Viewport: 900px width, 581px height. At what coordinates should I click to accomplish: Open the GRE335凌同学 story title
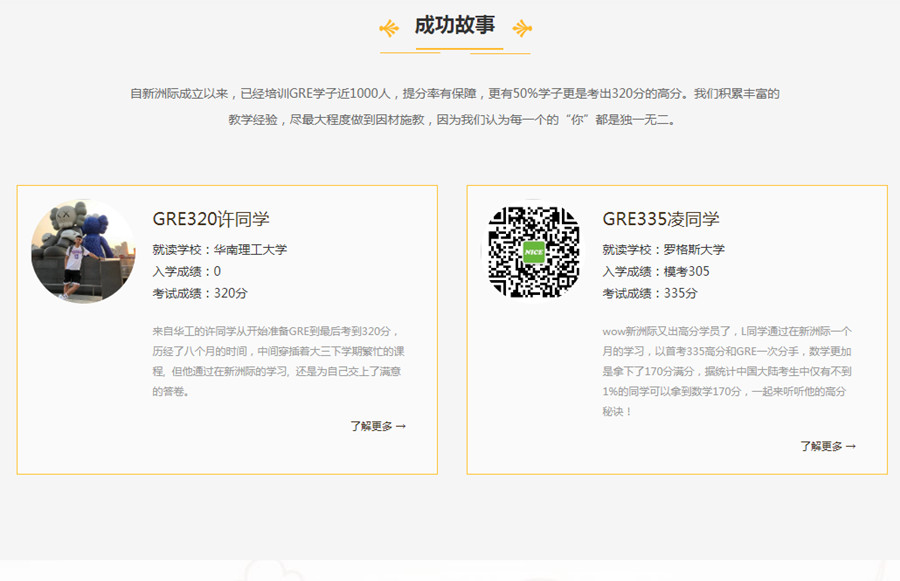(661, 219)
